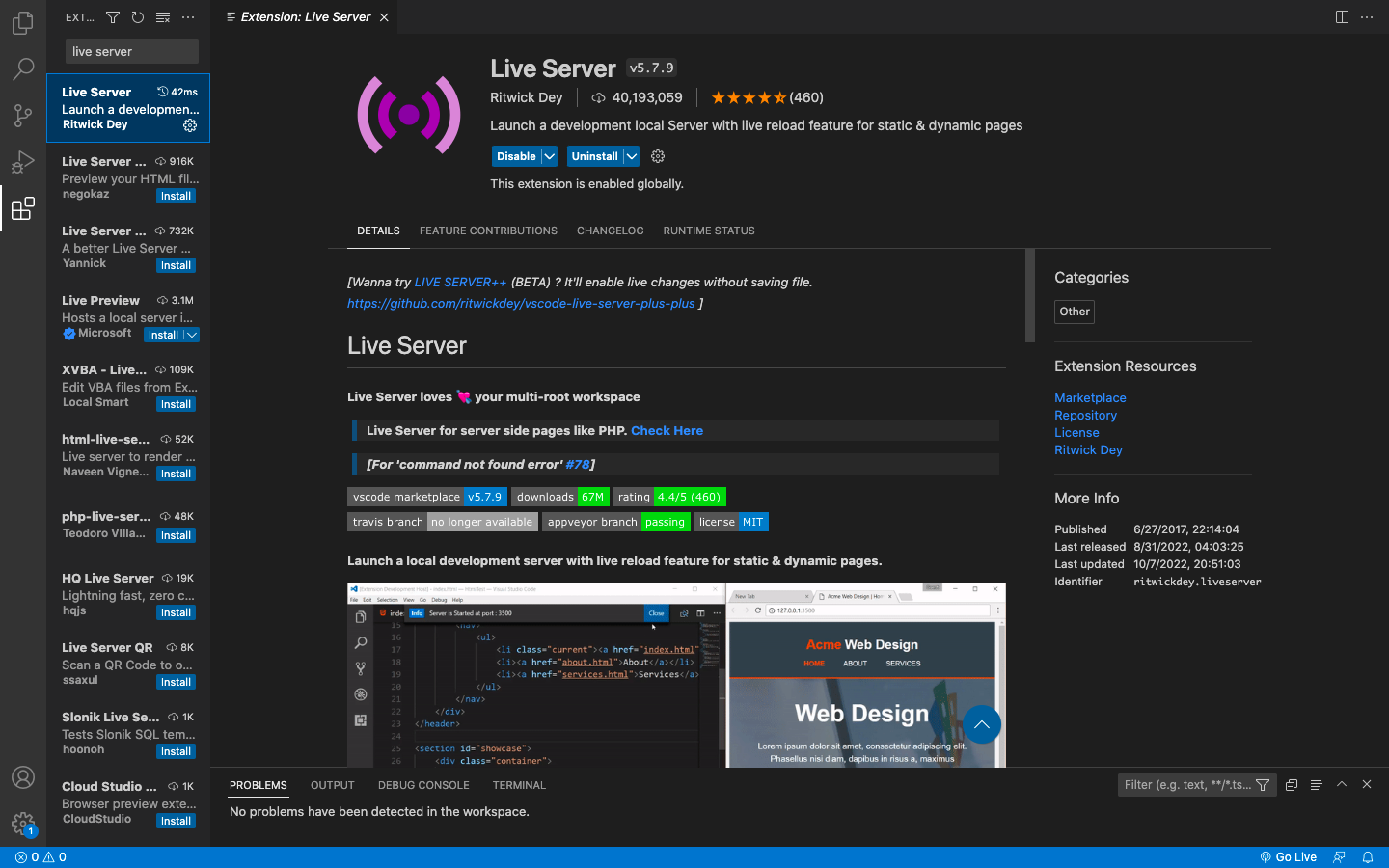Open the Debug Console tab
The height and width of the screenshot is (868, 1389).
423,785
